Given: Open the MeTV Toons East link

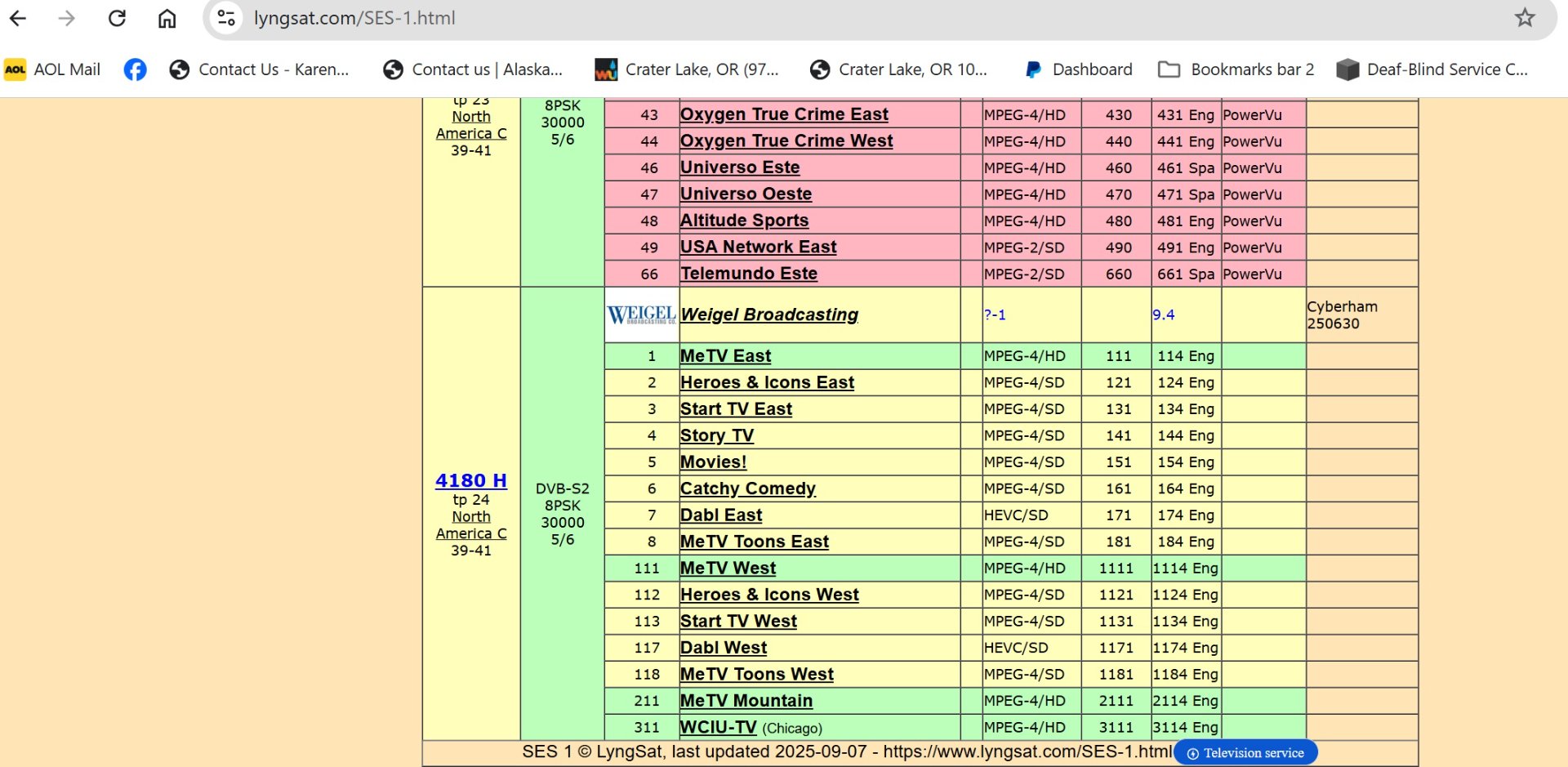Looking at the screenshot, I should click(x=755, y=542).
